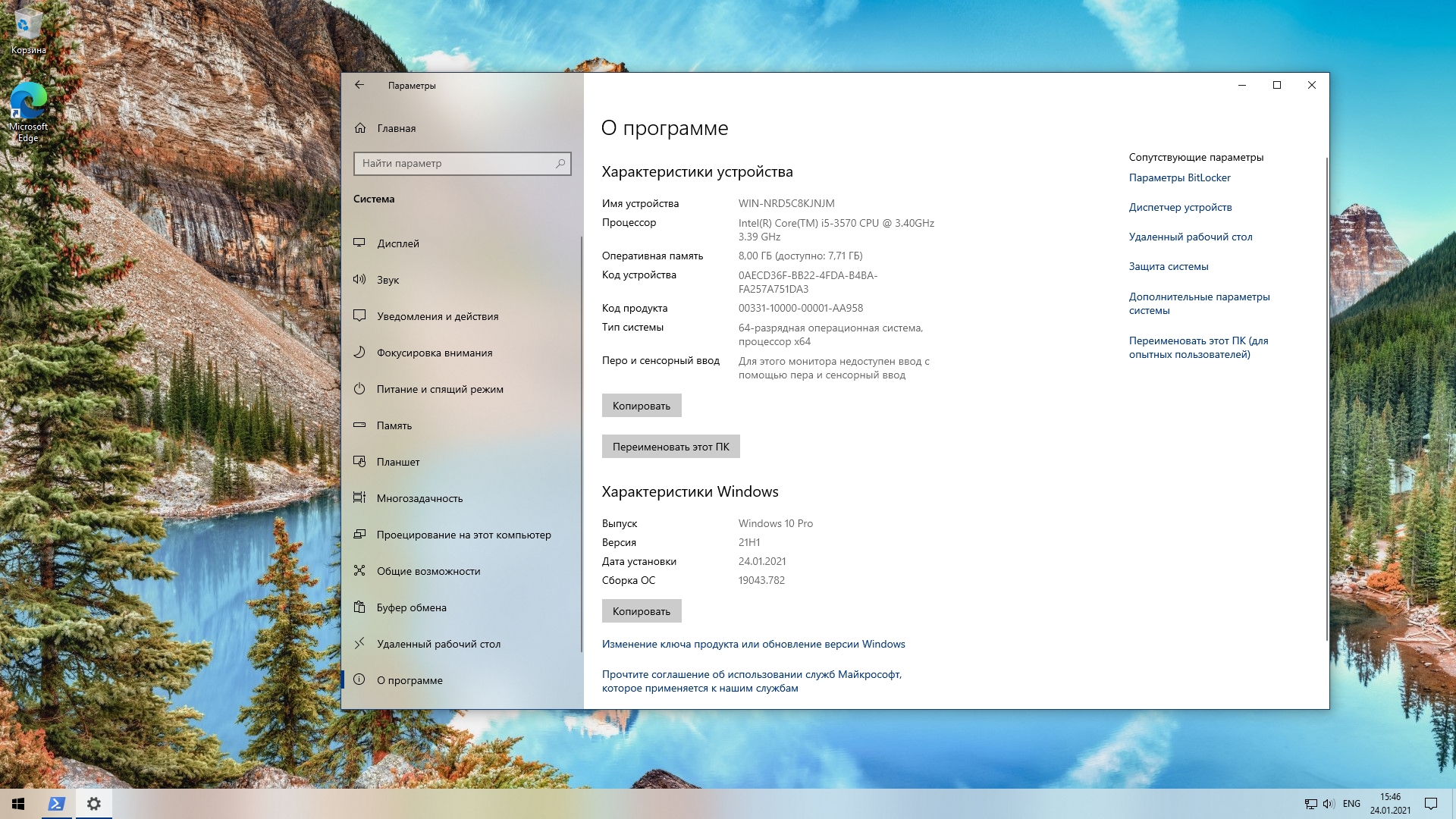This screenshot has height=819, width=1456.
Task: Open Удаленный рабочий стол related link
Action: [1190, 237]
